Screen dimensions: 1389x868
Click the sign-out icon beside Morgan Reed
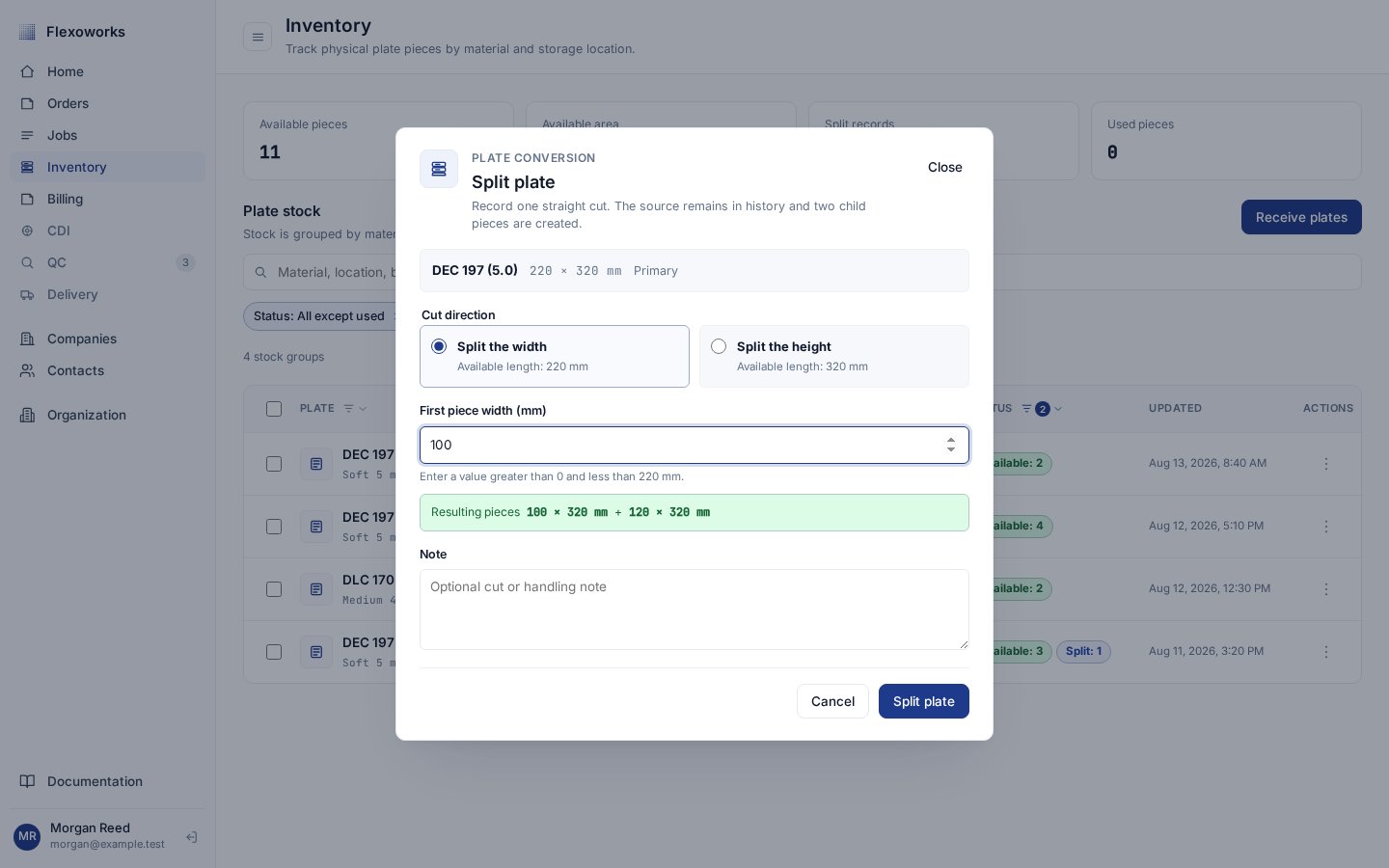tap(191, 837)
